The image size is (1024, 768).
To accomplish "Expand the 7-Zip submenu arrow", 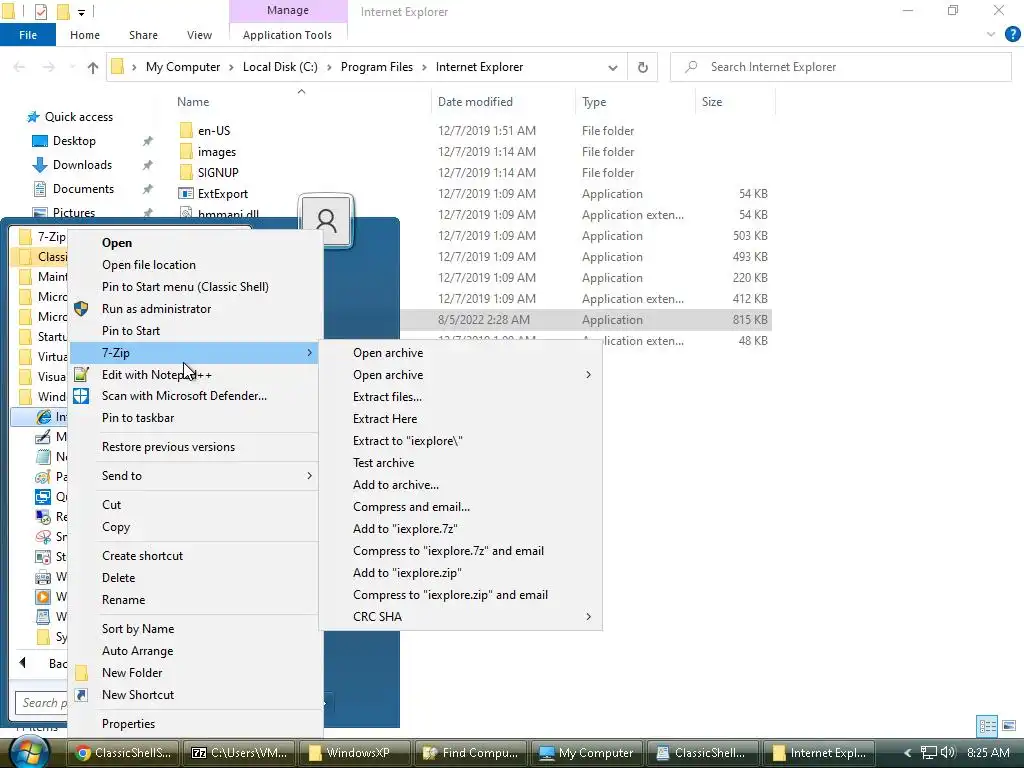I will tap(310, 353).
